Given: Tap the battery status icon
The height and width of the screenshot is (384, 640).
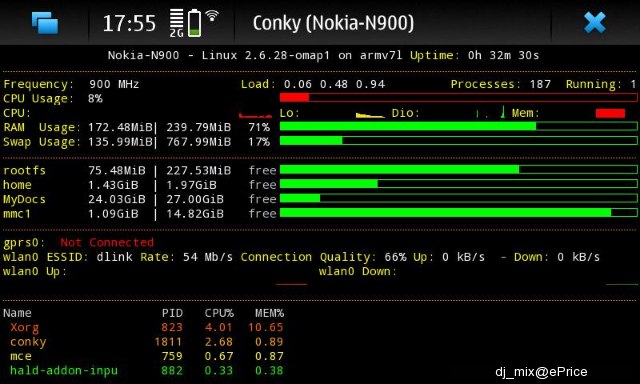Looking at the screenshot, I should 194,23.
